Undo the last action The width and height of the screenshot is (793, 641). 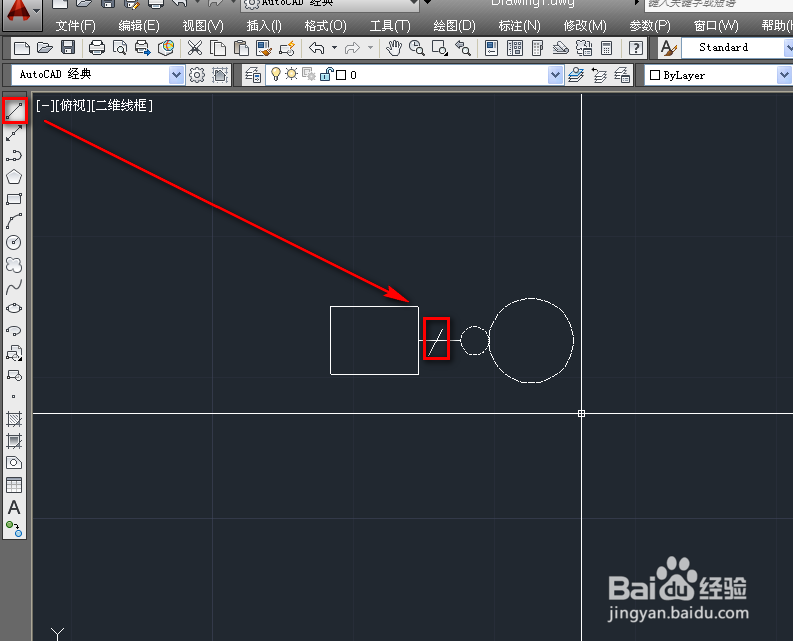pyautogui.click(x=317, y=49)
